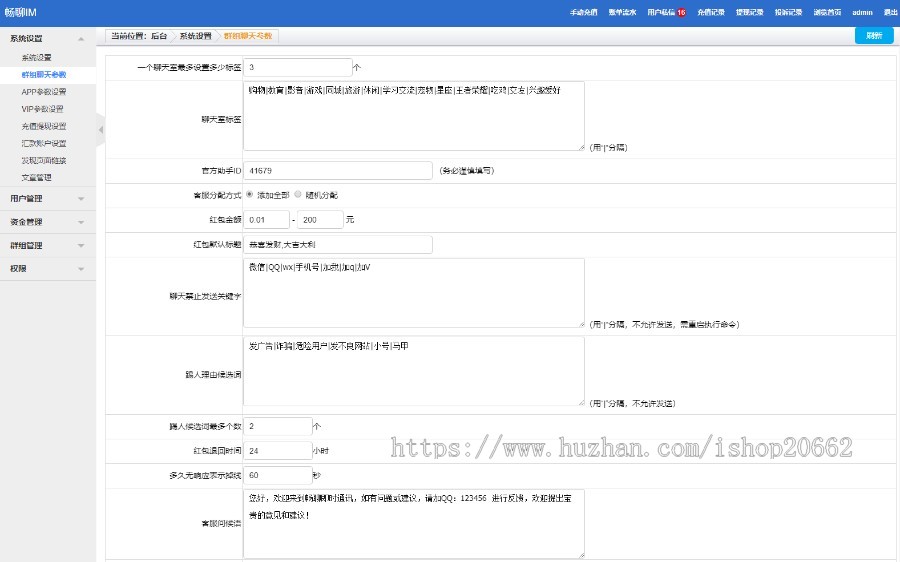Screen dimensions: 900x562
Task: Click 退出 to log out
Action: (890, 13)
